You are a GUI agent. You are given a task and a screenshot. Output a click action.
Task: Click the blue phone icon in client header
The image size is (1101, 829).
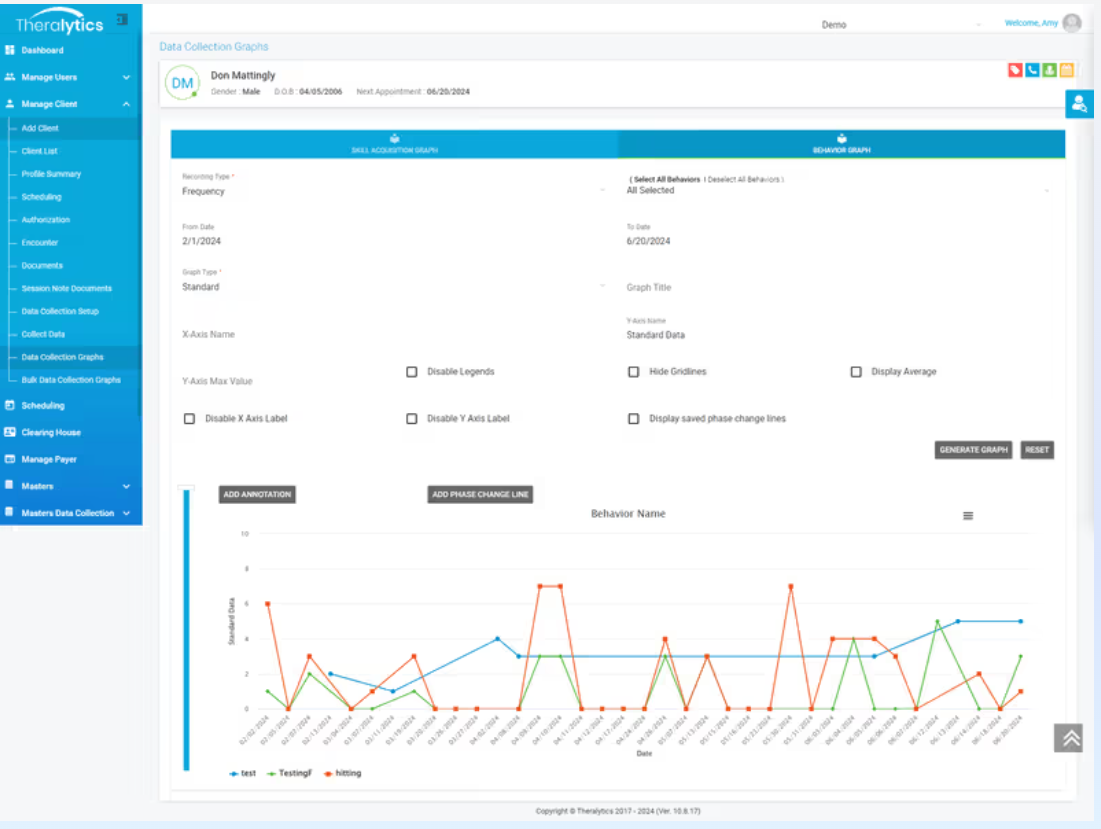click(x=1032, y=69)
